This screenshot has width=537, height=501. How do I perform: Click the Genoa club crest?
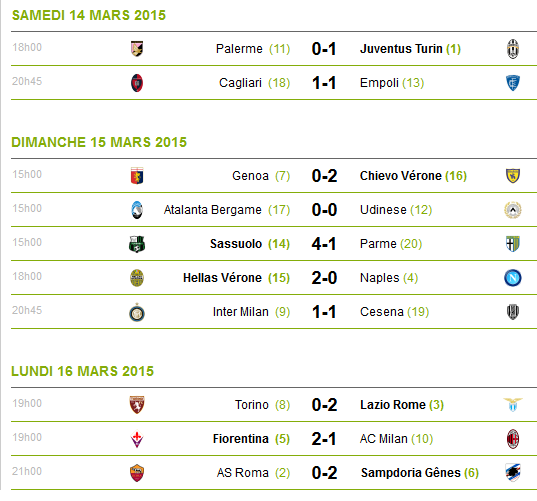pyautogui.click(x=137, y=176)
